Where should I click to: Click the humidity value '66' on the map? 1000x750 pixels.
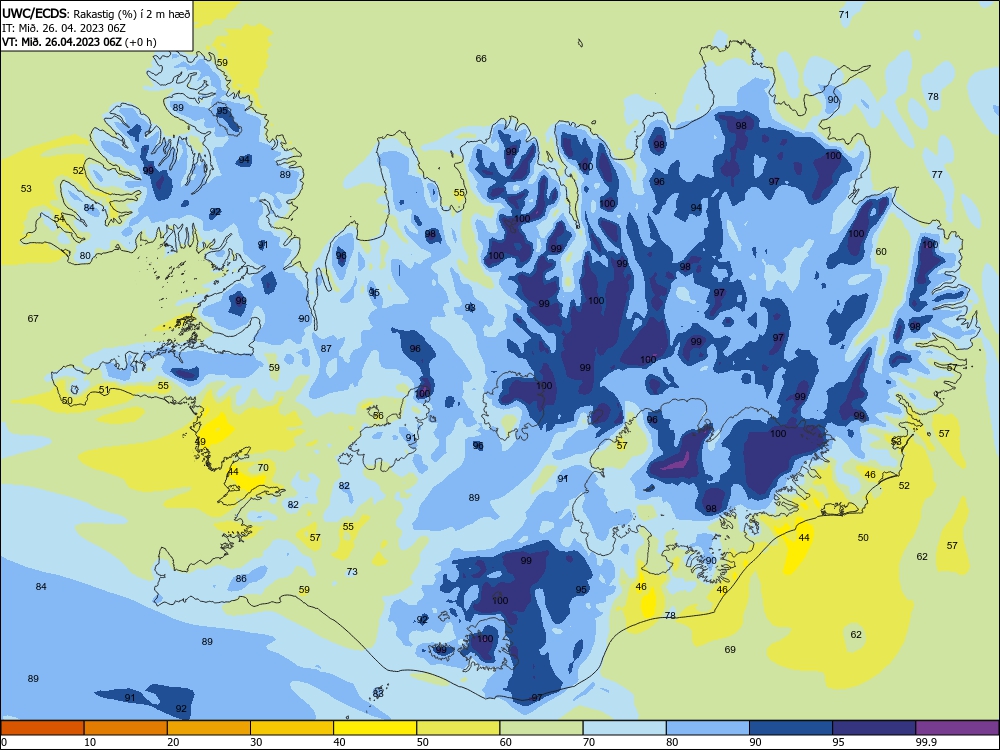(x=481, y=59)
